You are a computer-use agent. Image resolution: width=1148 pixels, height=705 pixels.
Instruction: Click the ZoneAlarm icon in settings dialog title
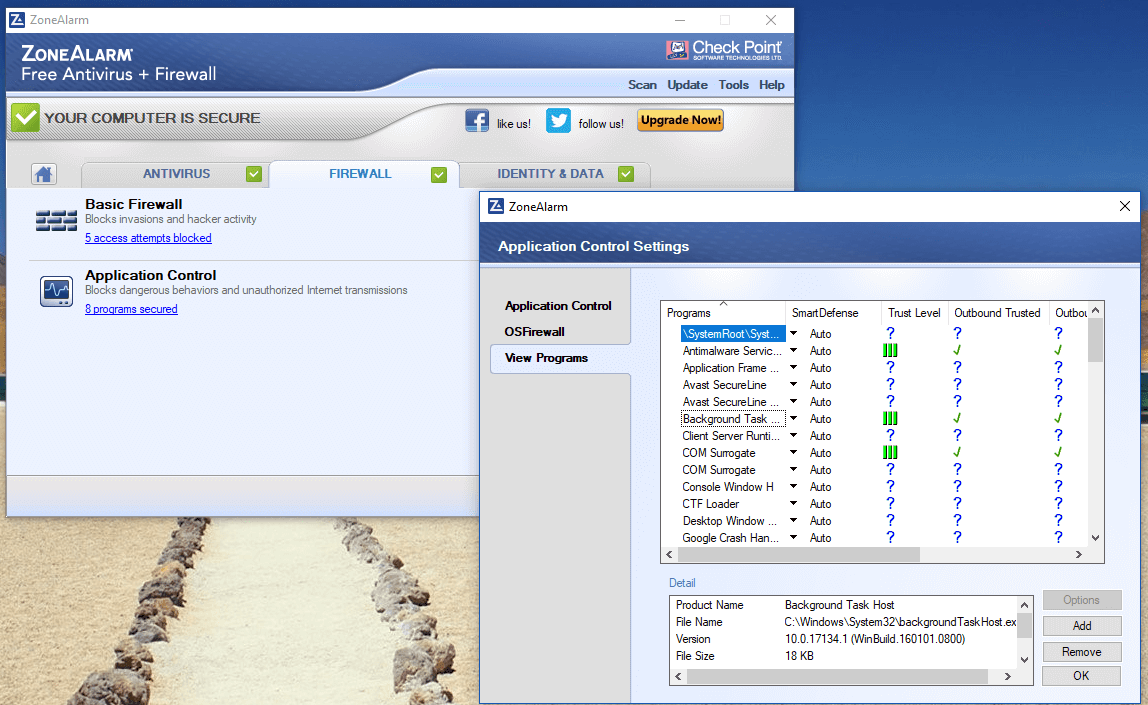click(x=496, y=206)
